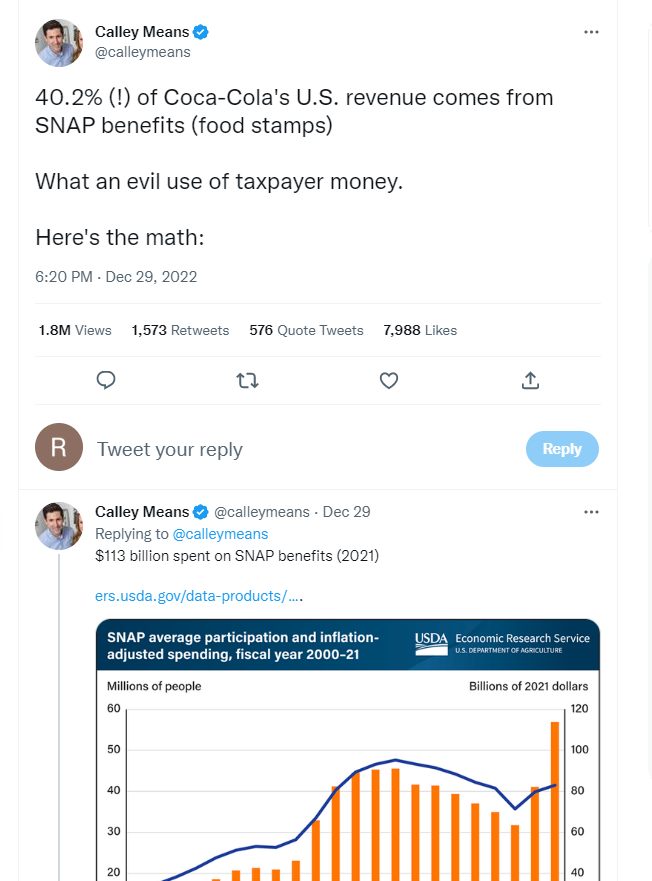Click Calley Means' top profile picture
The width and height of the screenshot is (652, 881).
[59, 42]
